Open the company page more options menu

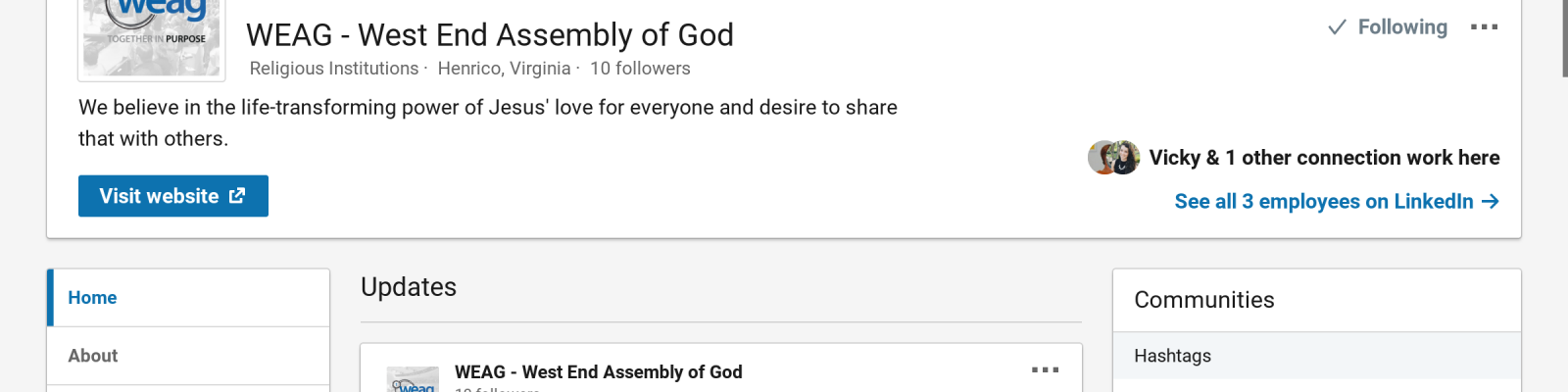[1484, 27]
